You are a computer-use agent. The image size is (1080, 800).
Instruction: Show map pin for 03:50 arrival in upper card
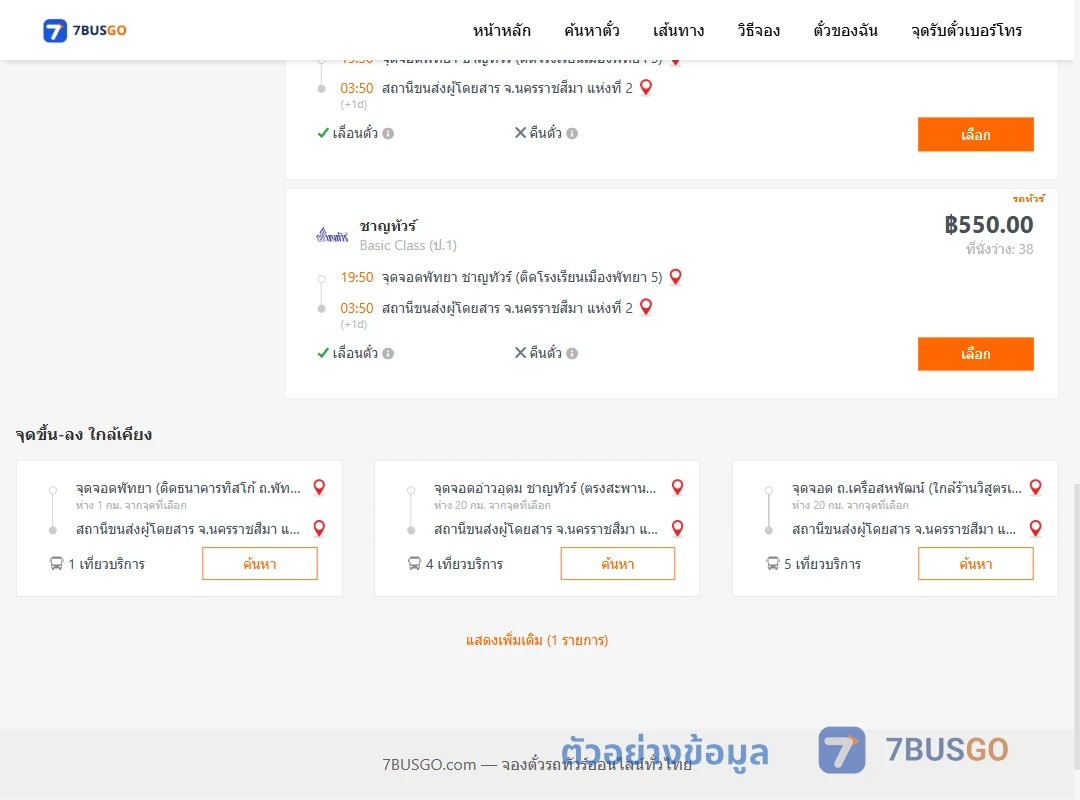point(646,88)
